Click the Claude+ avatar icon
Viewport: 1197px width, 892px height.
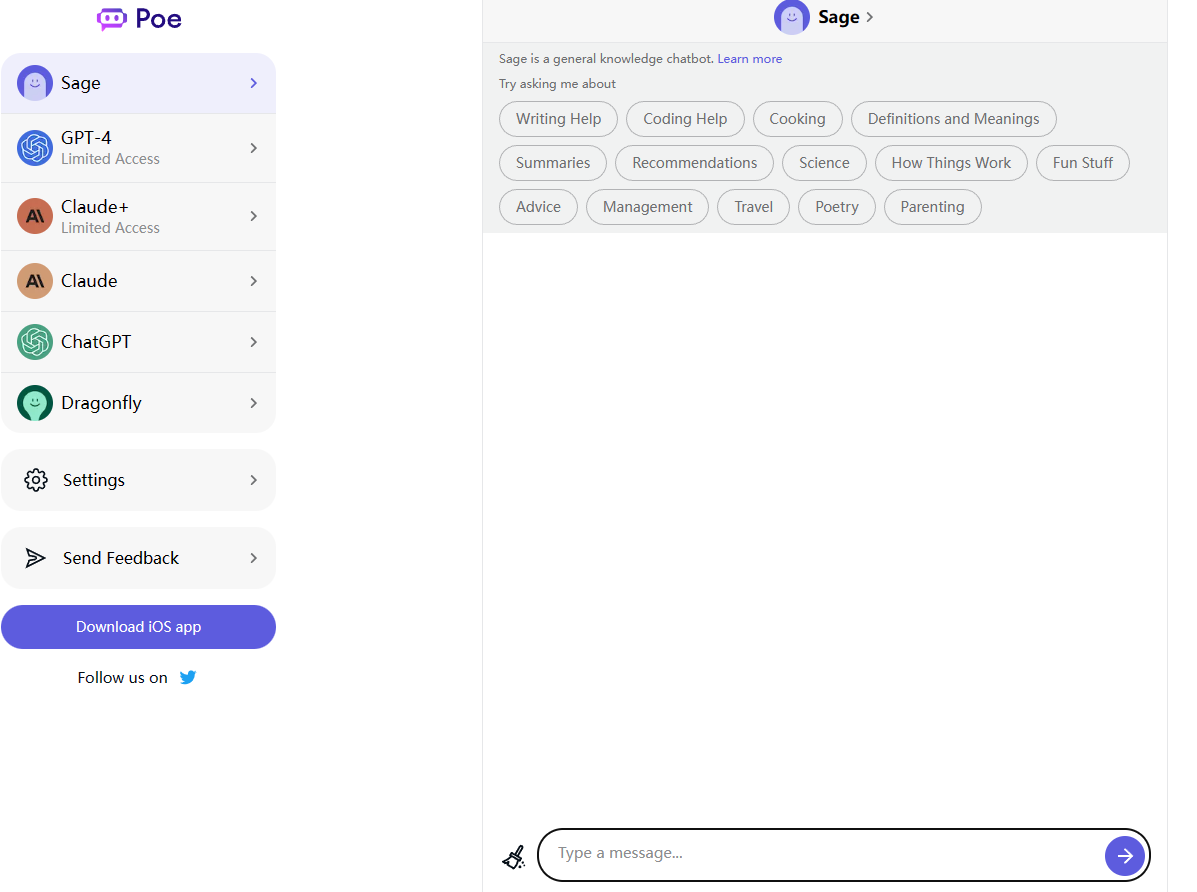pyautogui.click(x=35, y=216)
